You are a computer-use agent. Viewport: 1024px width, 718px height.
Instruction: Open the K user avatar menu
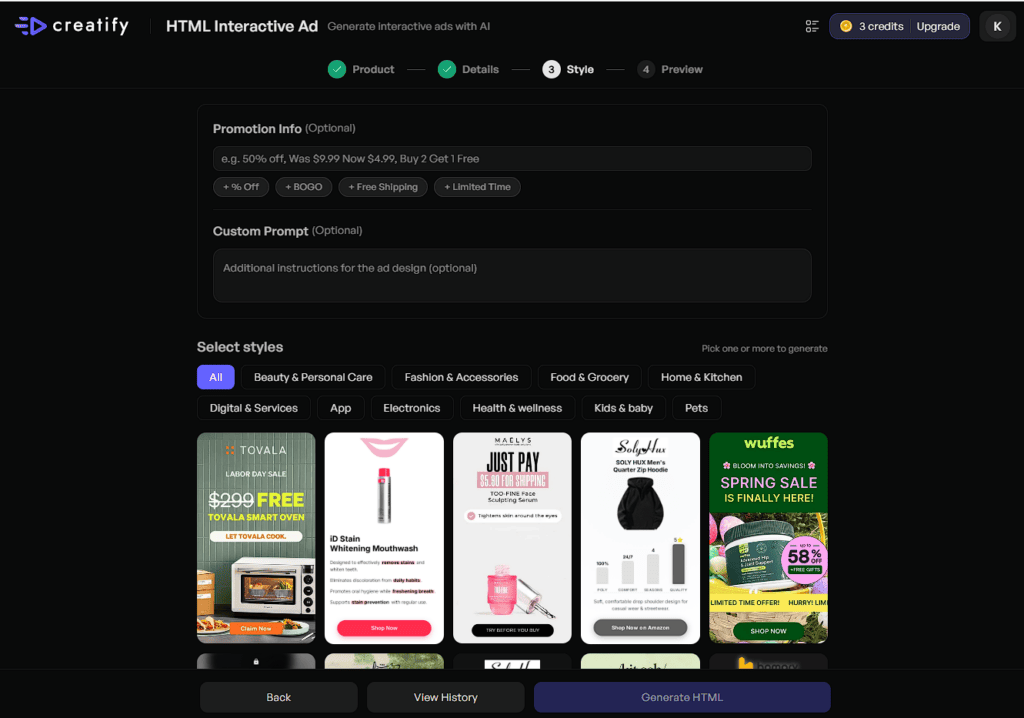(x=997, y=27)
